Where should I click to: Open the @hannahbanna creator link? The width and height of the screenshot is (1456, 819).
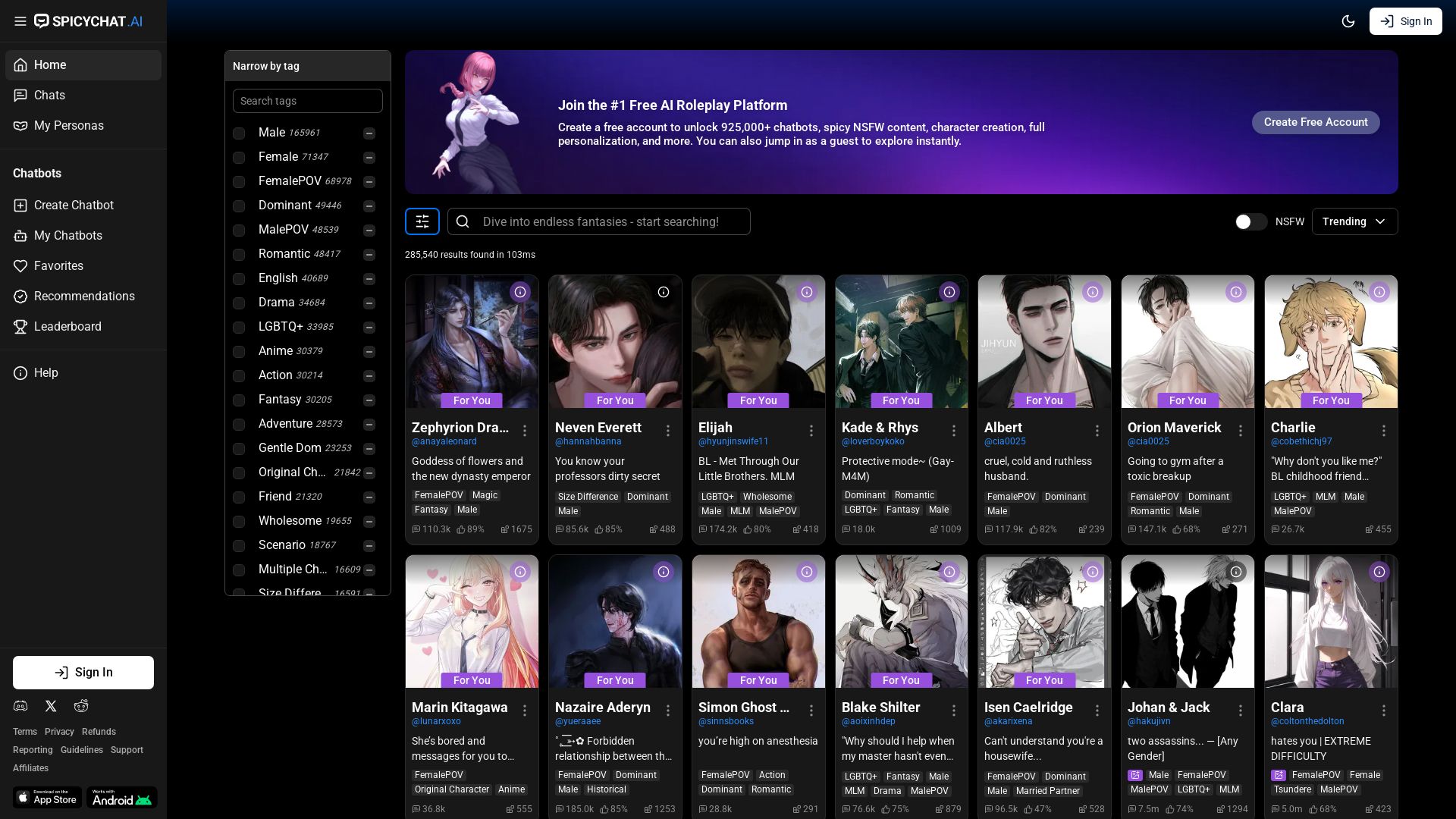pos(588,441)
